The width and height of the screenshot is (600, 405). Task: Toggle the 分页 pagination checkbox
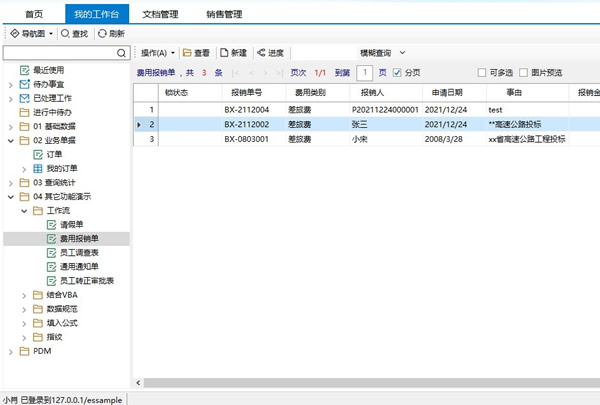click(x=397, y=72)
